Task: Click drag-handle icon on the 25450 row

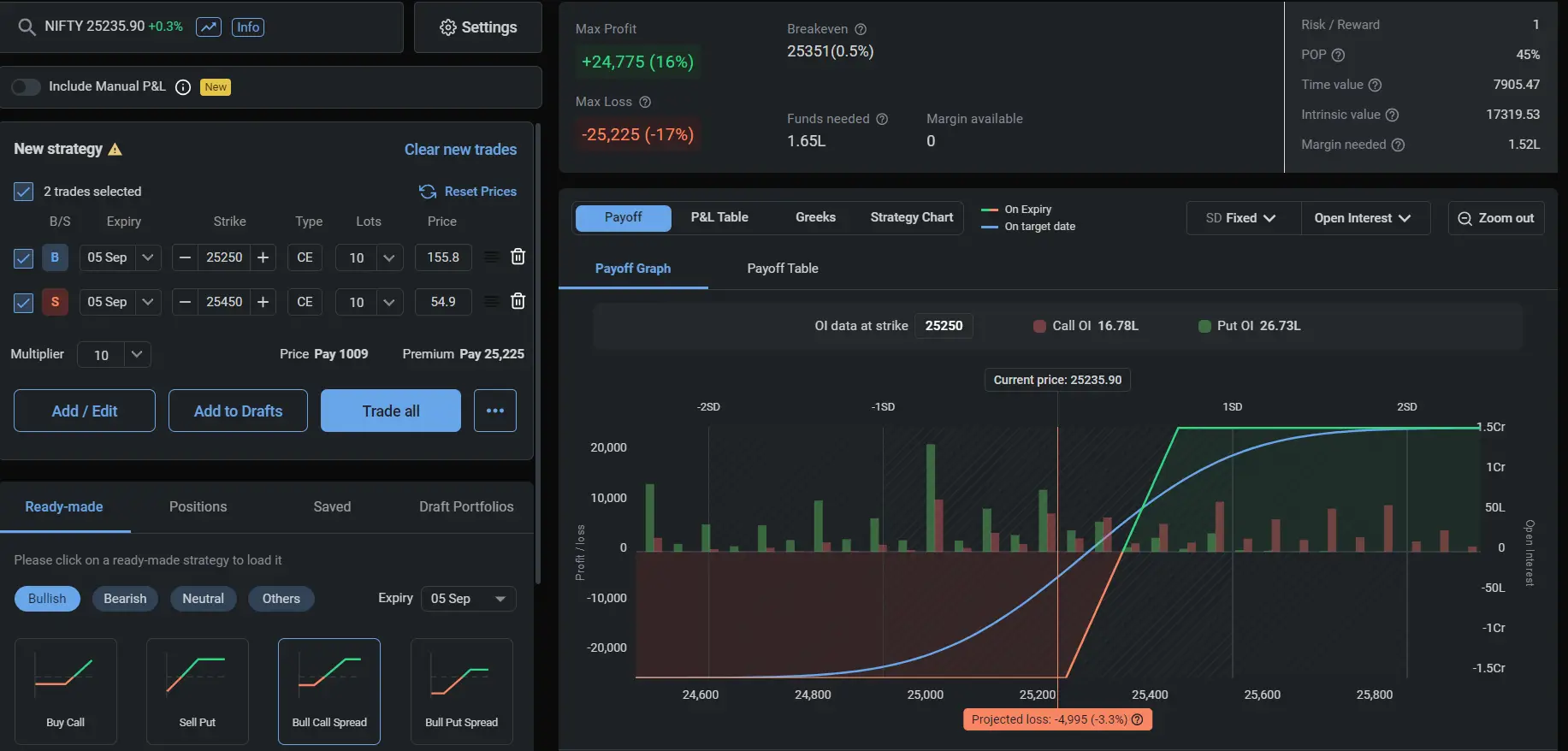Action: pyautogui.click(x=491, y=301)
